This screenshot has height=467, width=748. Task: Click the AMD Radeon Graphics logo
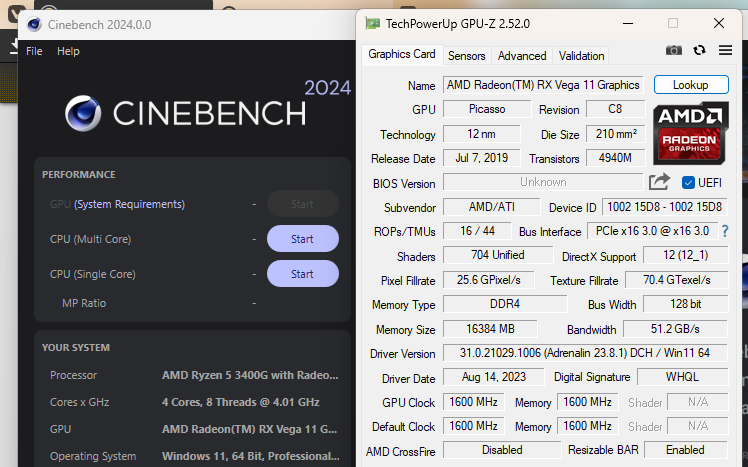[x=690, y=133]
